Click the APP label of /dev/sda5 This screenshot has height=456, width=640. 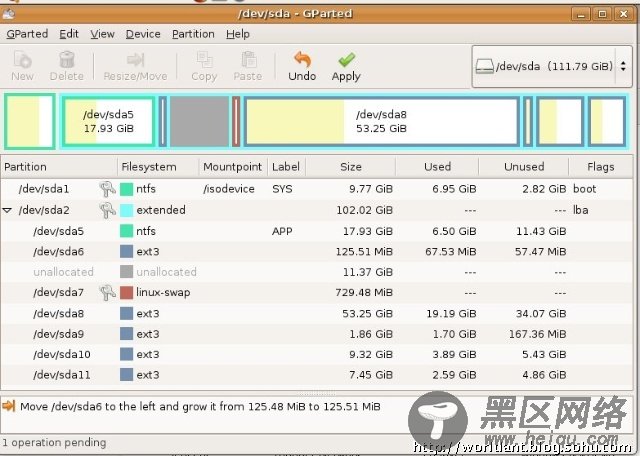[x=282, y=231]
